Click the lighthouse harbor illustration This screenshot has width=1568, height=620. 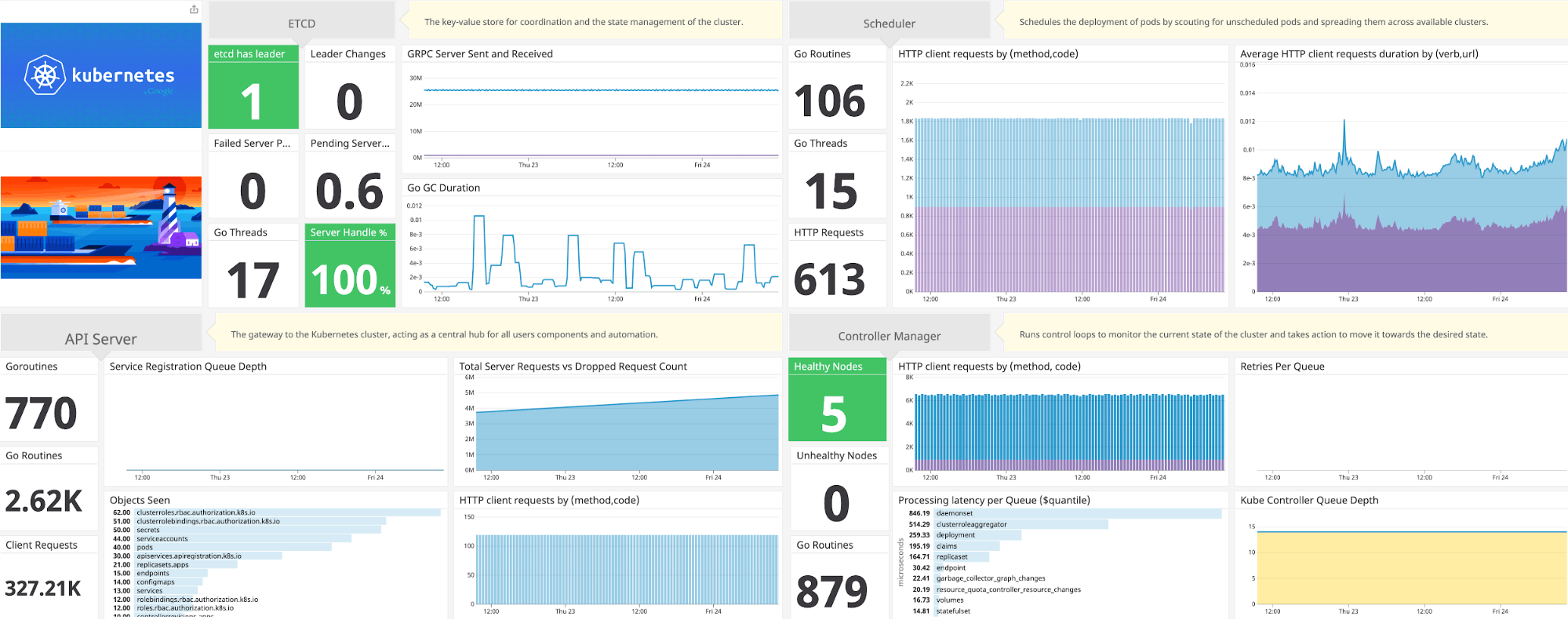(101, 227)
